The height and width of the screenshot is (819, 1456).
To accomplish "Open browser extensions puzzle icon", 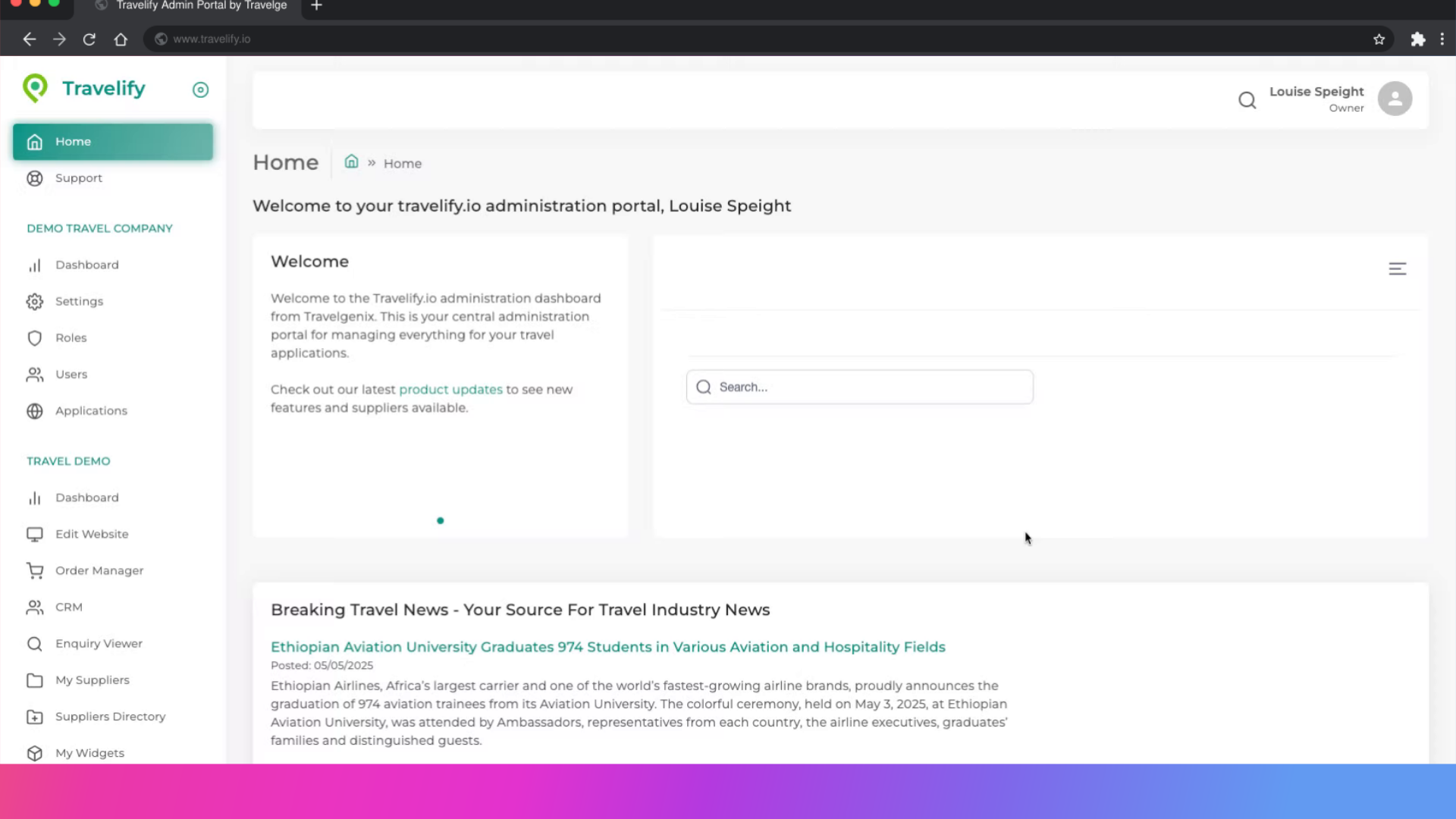I will (x=1417, y=39).
